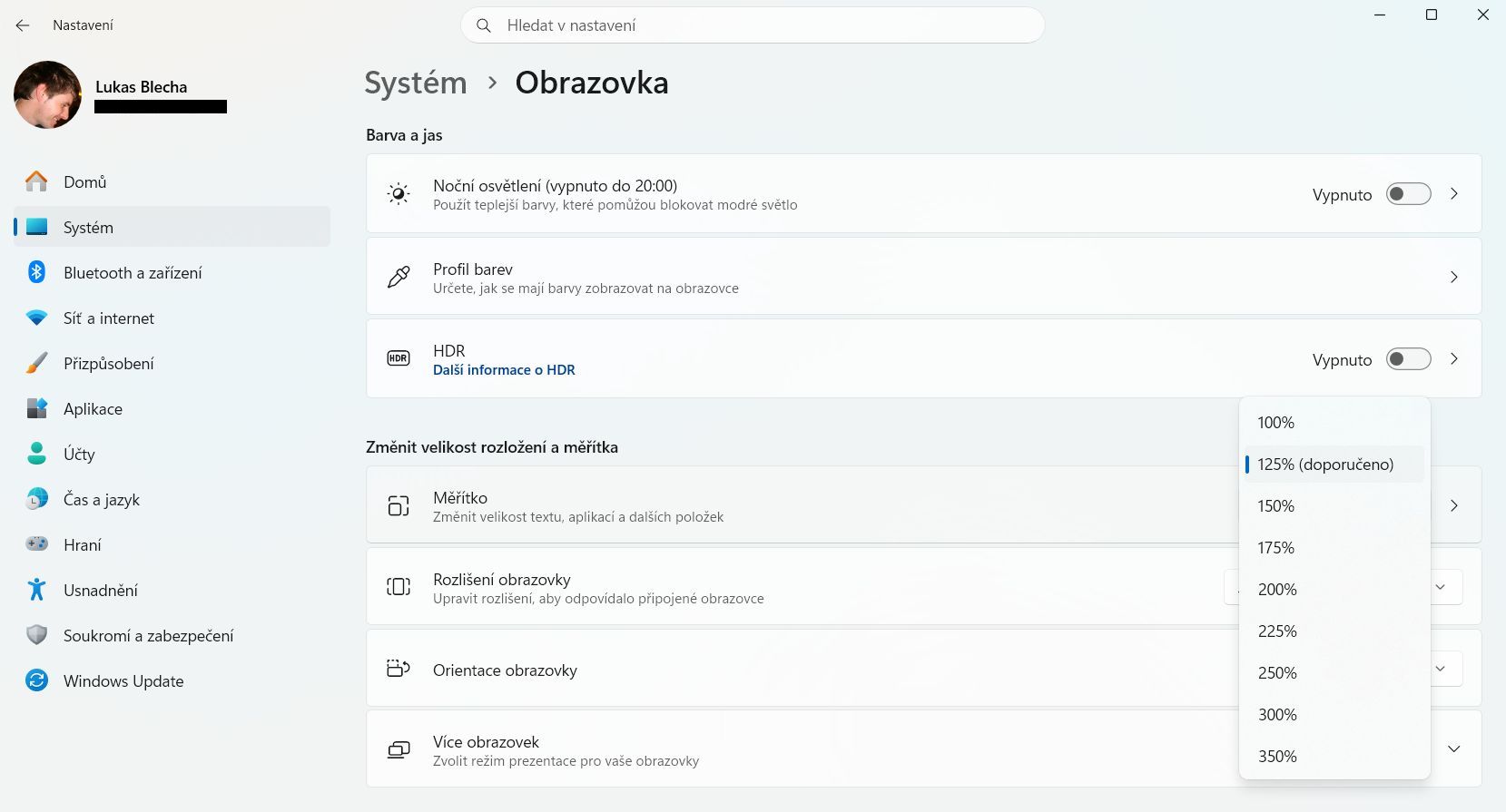
Task: Open Další informace o HDR link
Action: (504, 370)
